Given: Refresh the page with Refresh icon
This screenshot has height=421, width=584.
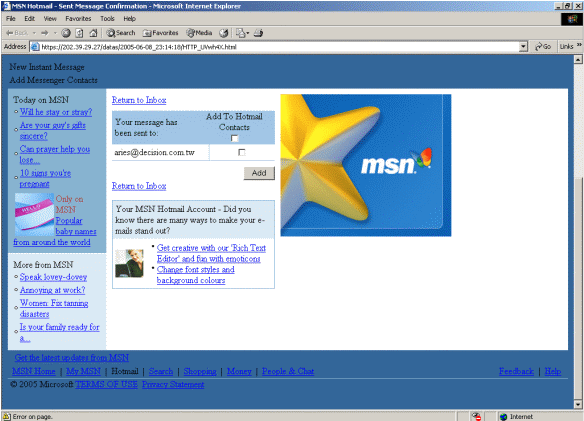Looking at the screenshot, I should pyautogui.click(x=79, y=33).
